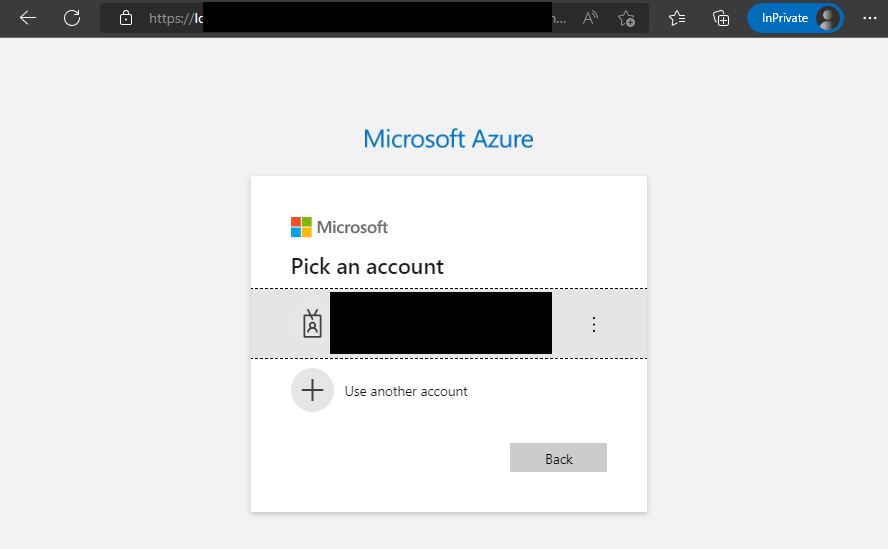Image resolution: width=888 pixels, height=549 pixels.
Task: Click the work account badge icon
Action: pyautogui.click(x=313, y=324)
